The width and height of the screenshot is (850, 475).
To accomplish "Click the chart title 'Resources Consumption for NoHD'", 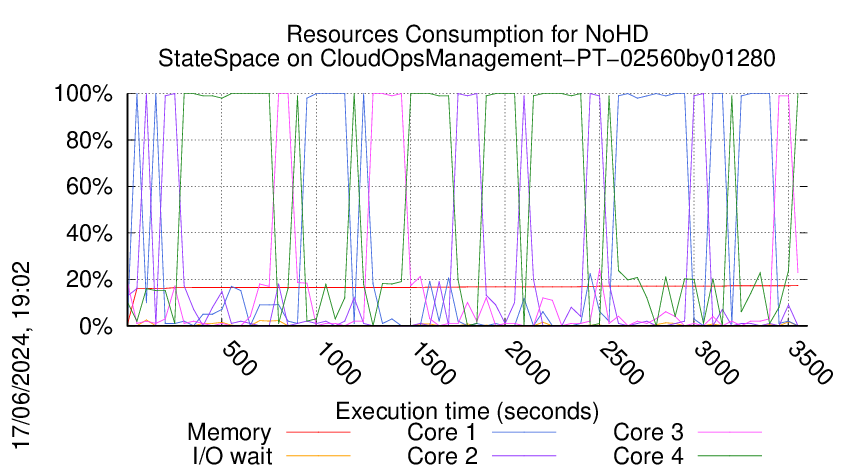I will coord(467,34).
